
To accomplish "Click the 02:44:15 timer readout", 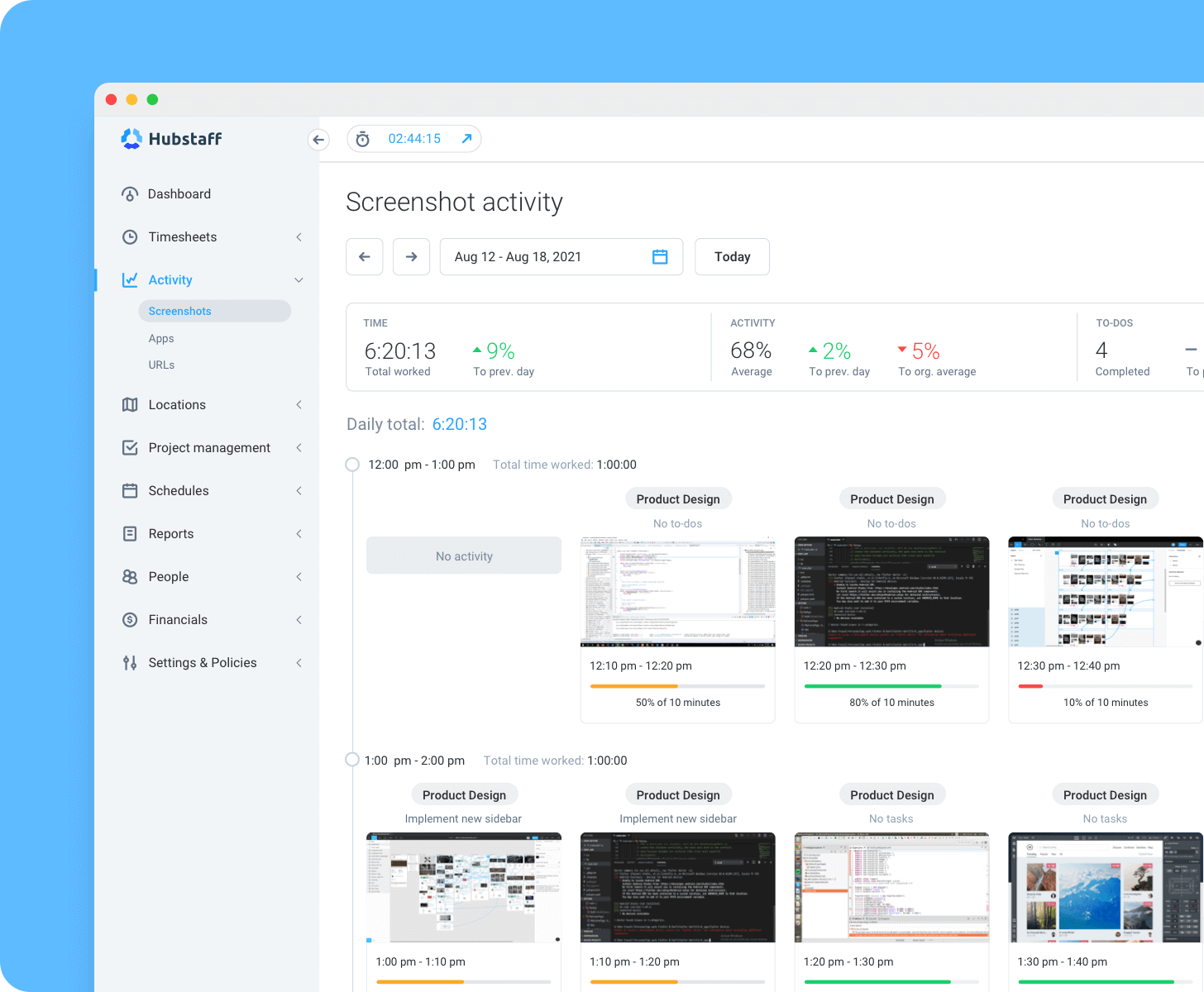I will [414, 139].
